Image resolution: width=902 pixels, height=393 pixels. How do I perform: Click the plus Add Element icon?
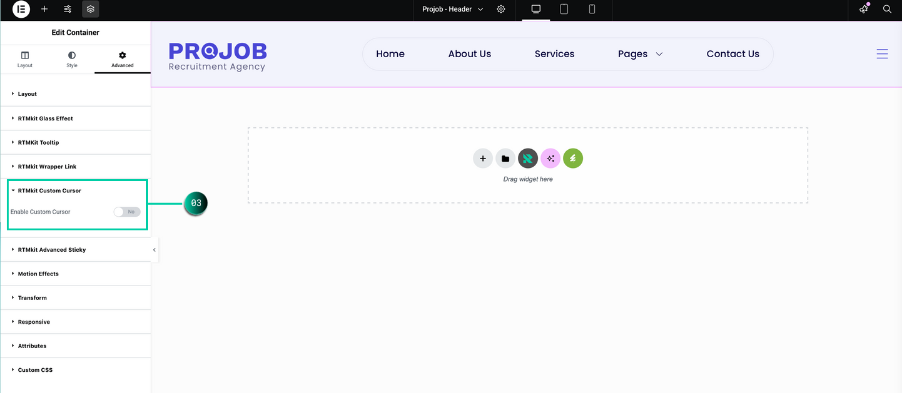(44, 9)
